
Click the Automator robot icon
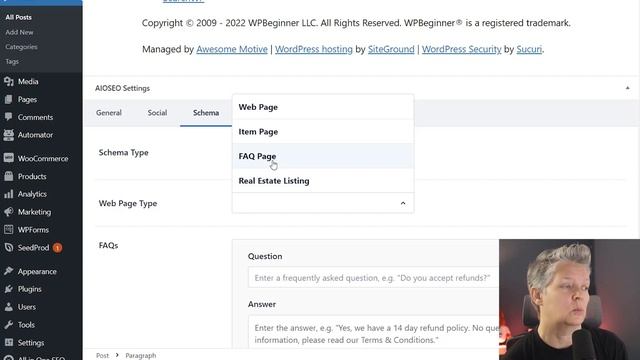9,135
